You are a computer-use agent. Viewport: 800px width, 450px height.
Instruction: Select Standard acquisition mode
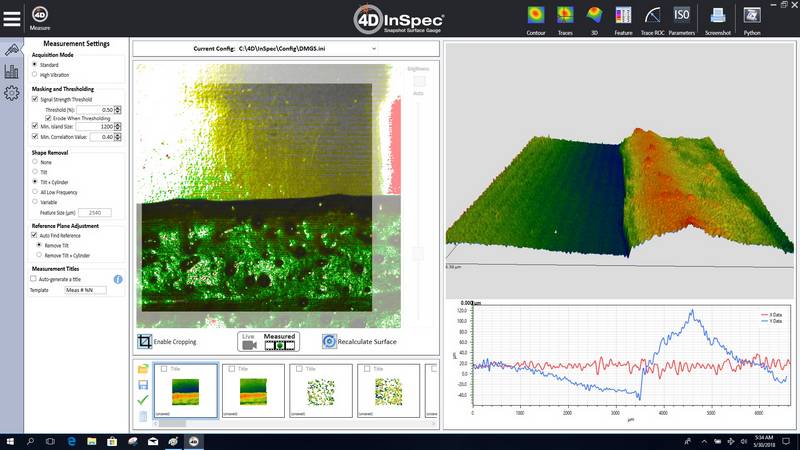(x=35, y=64)
